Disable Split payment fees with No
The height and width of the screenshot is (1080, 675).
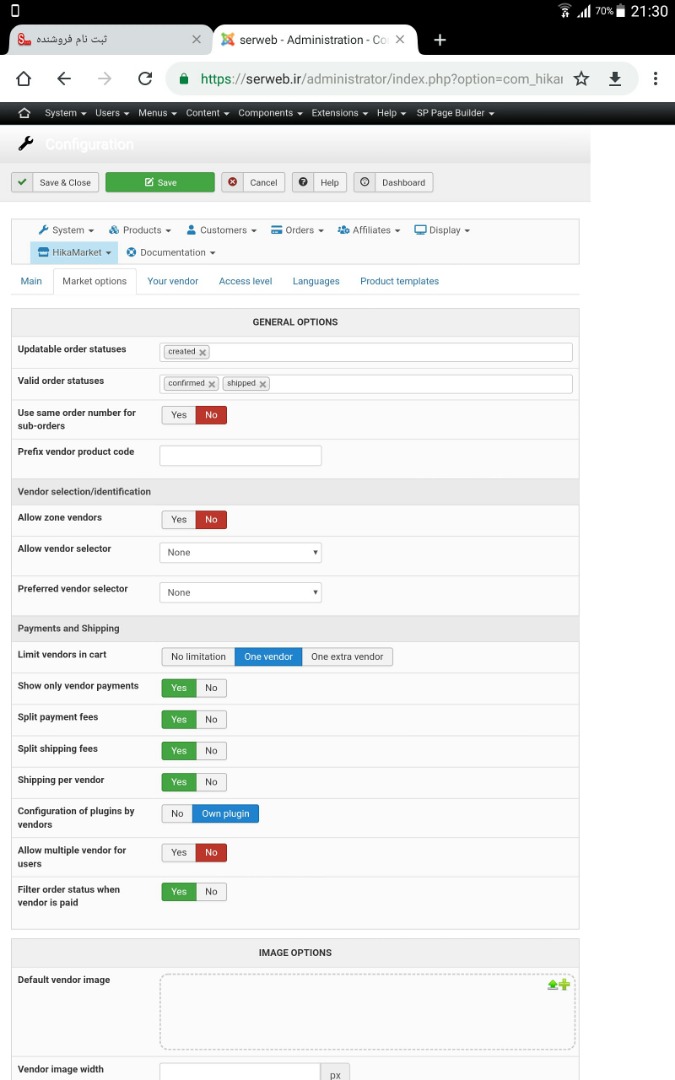point(211,719)
